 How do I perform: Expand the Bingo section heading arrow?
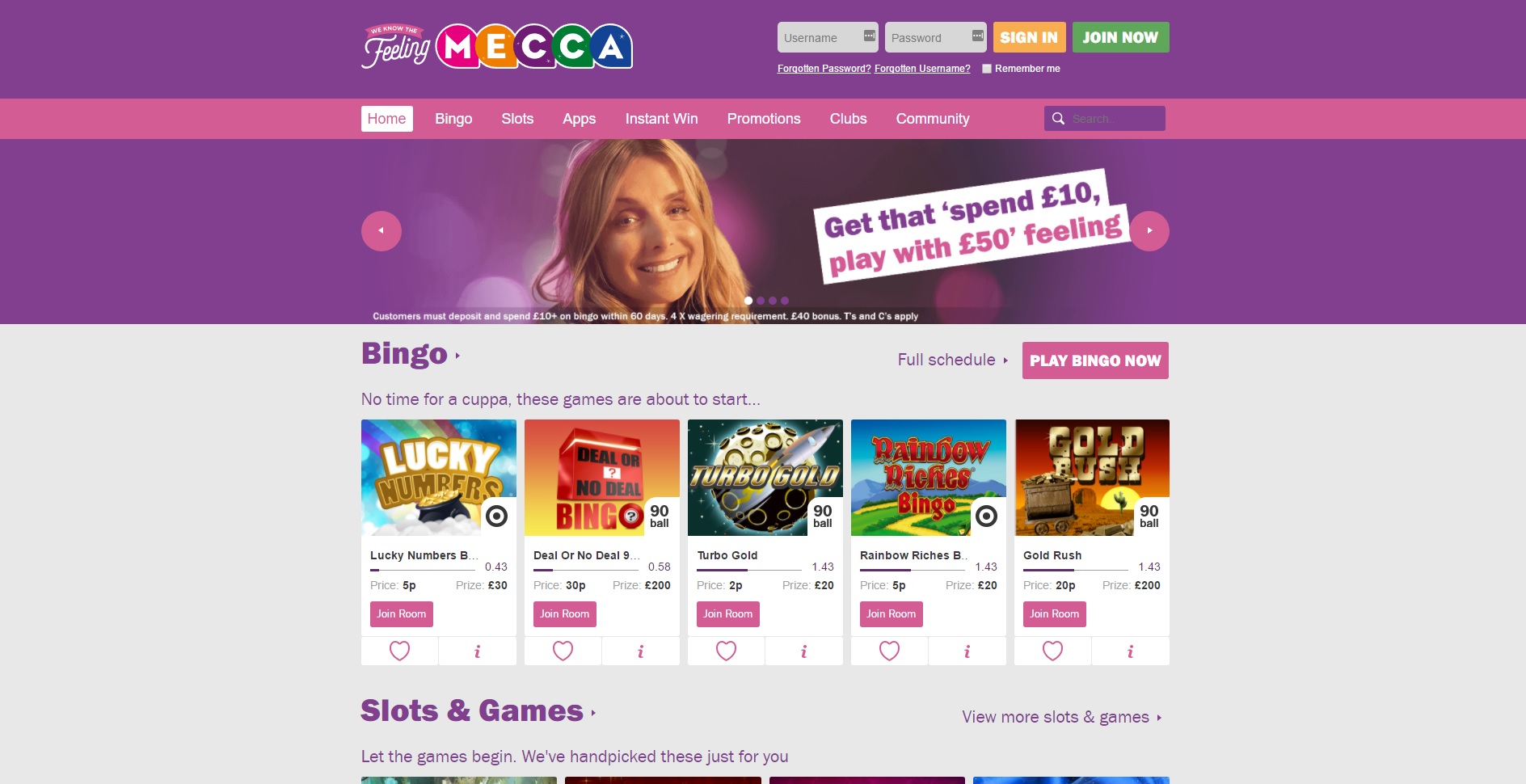click(457, 356)
